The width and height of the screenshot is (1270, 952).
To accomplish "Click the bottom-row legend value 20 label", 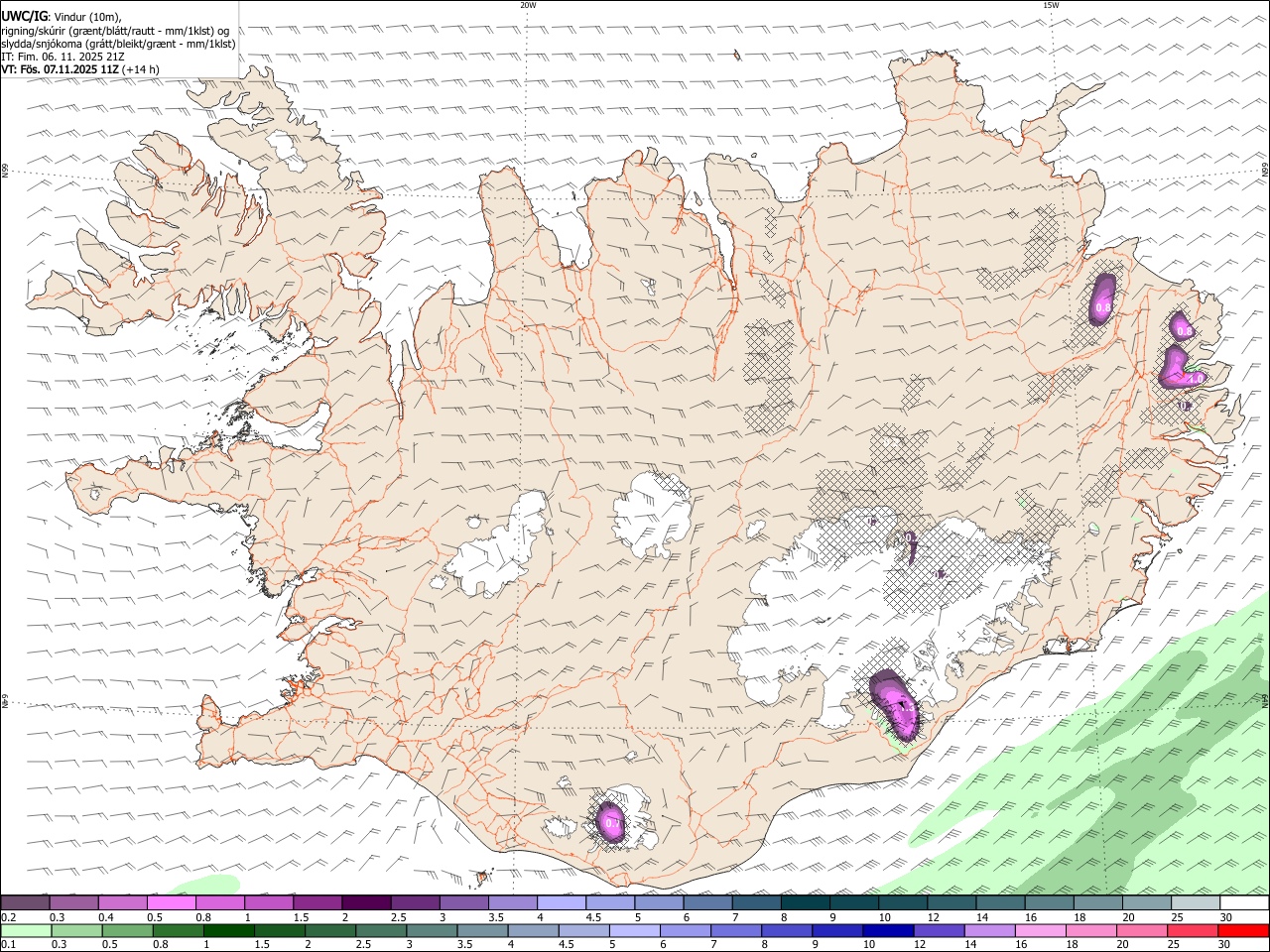I will (1121, 945).
